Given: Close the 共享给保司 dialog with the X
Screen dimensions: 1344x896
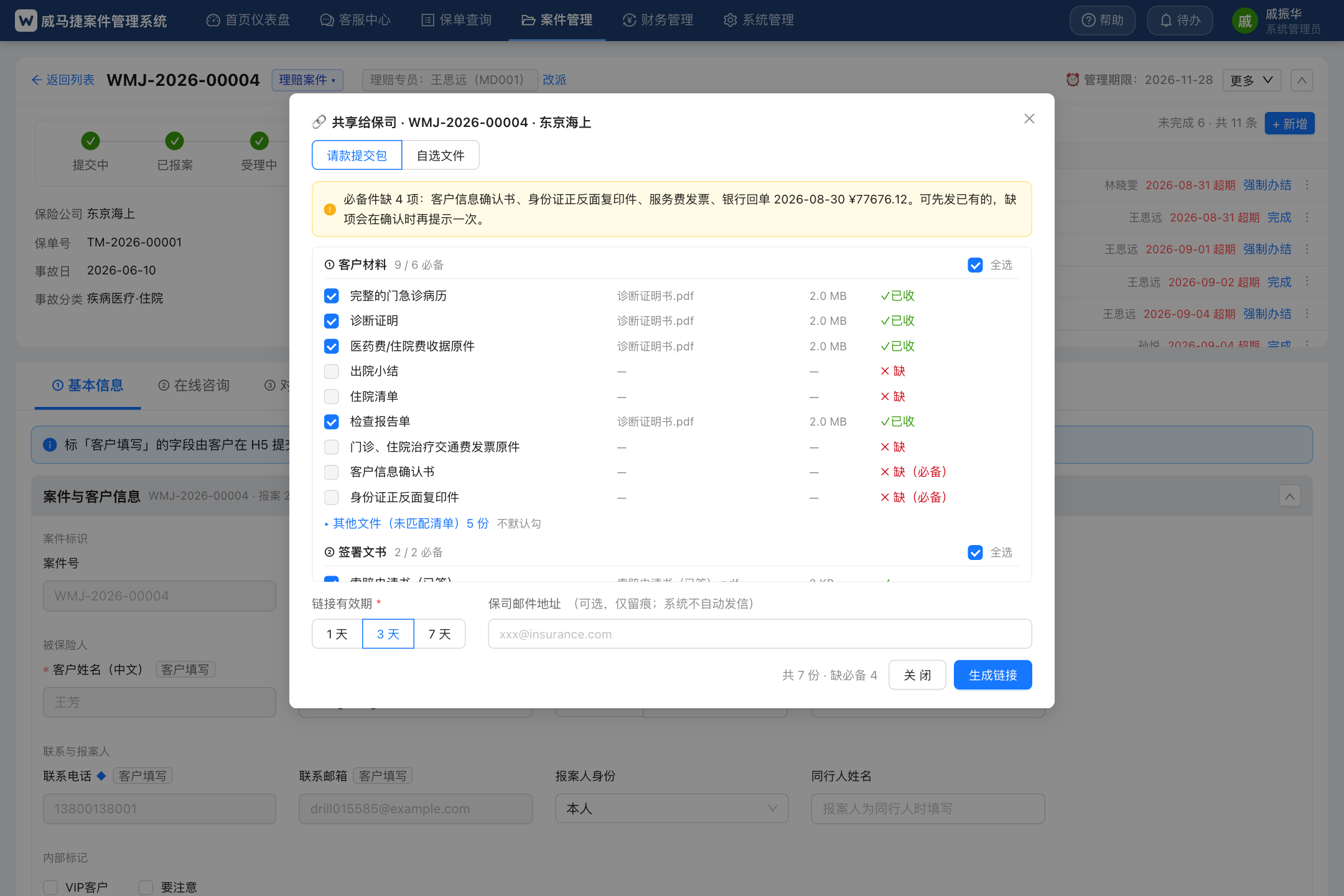Looking at the screenshot, I should [x=1029, y=119].
